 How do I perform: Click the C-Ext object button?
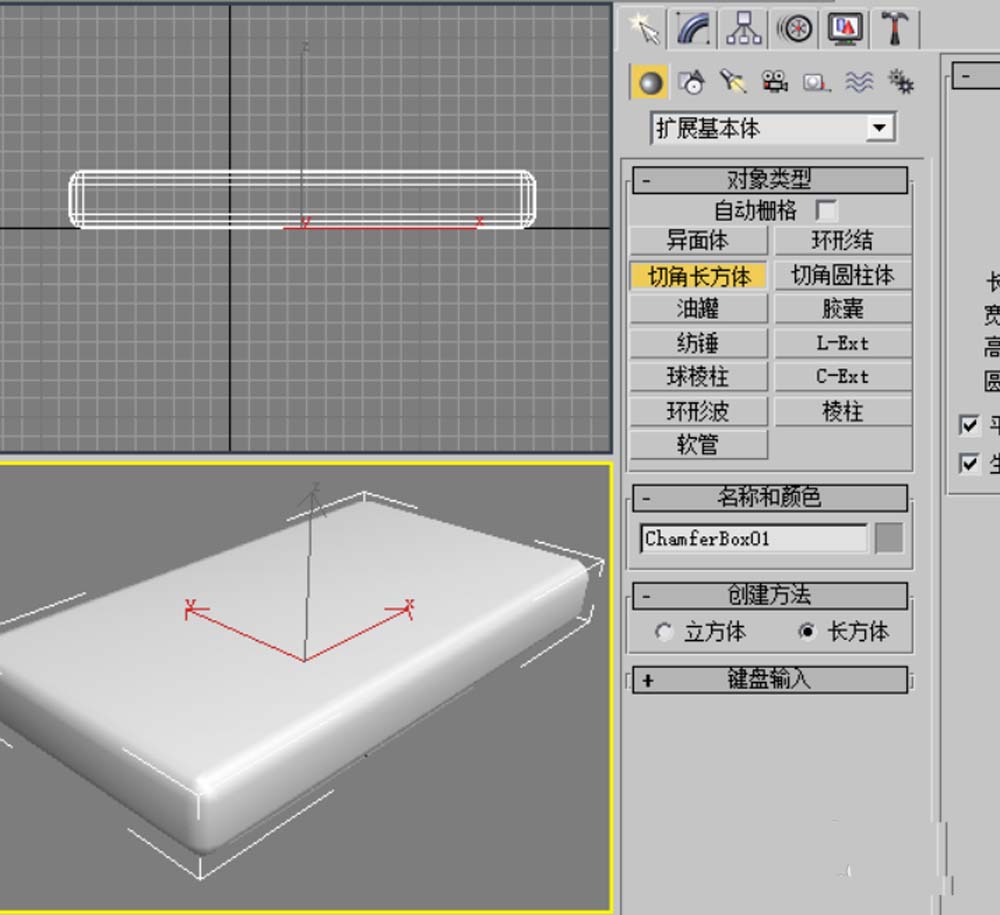point(842,377)
